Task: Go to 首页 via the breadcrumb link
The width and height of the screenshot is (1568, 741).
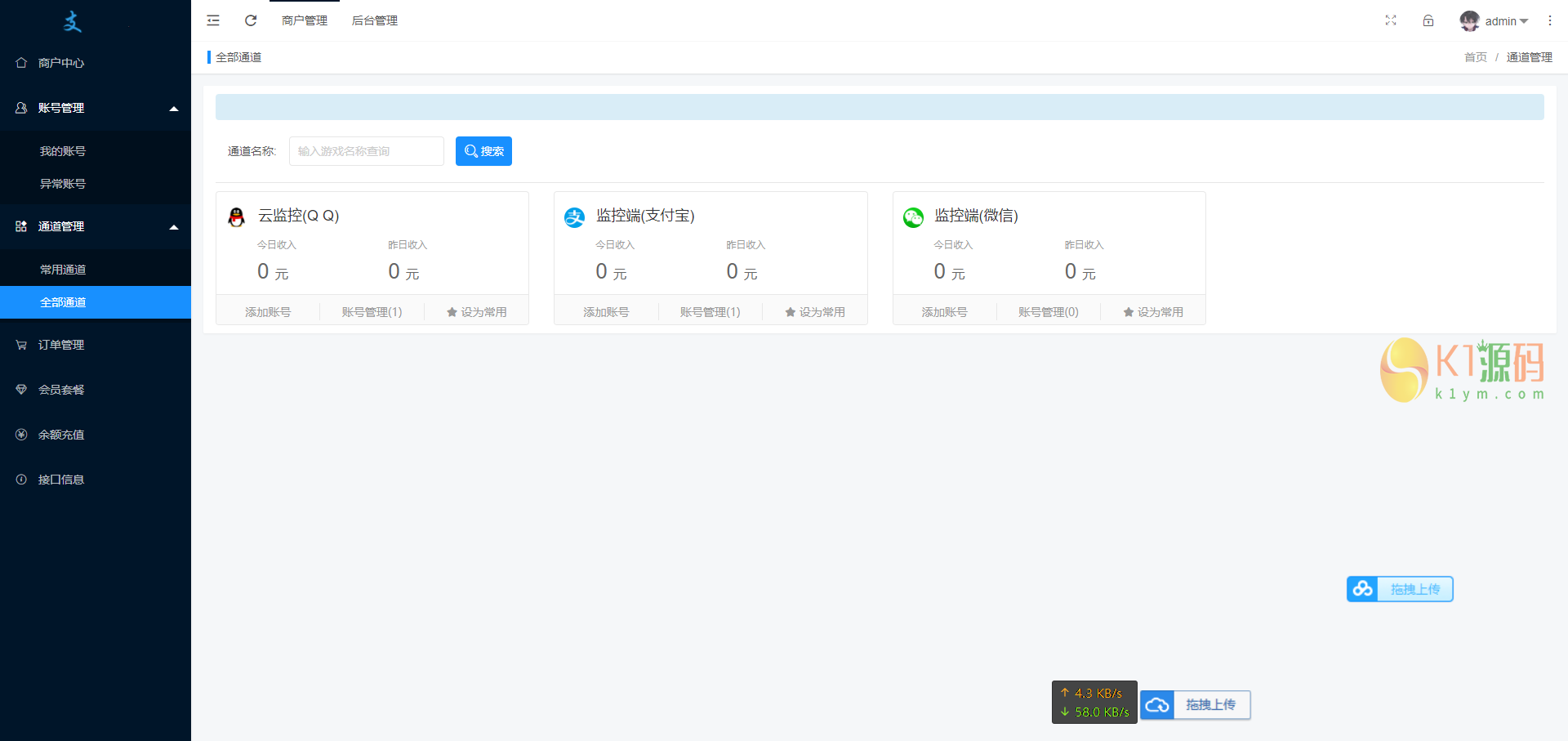Action: pos(1476,57)
